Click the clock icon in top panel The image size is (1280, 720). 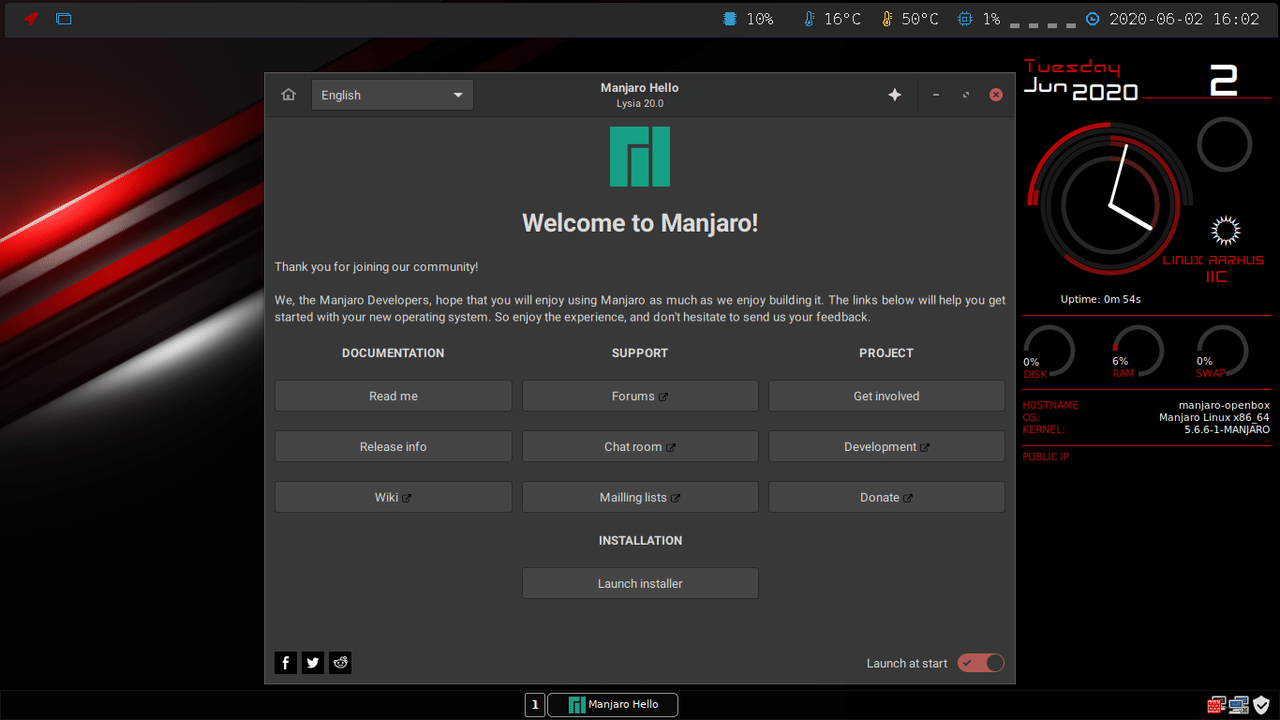pyautogui.click(x=1093, y=19)
